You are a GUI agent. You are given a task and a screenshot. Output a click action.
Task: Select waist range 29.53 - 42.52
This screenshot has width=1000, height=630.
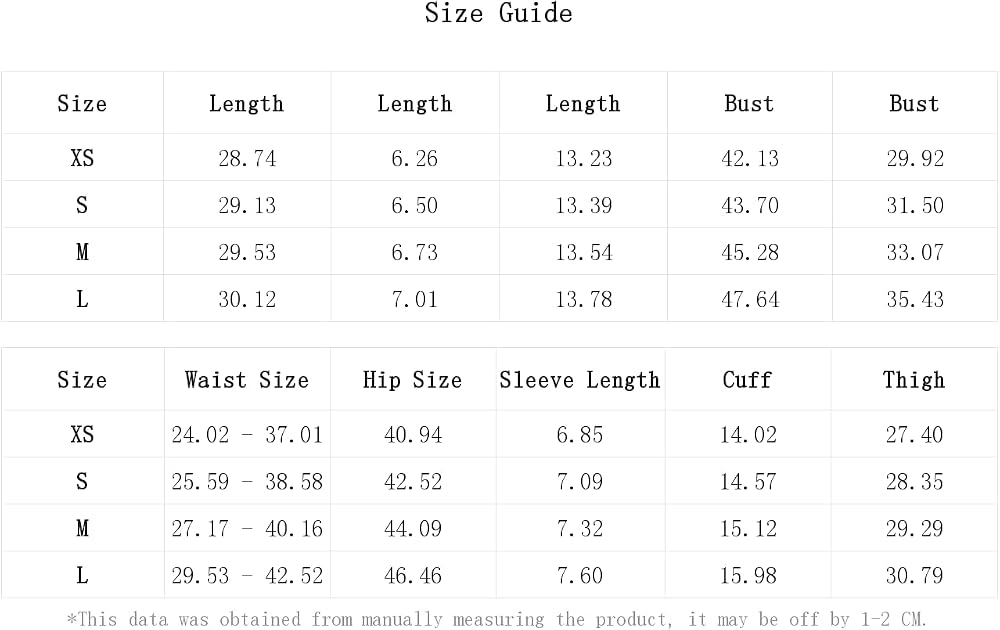pos(247,576)
